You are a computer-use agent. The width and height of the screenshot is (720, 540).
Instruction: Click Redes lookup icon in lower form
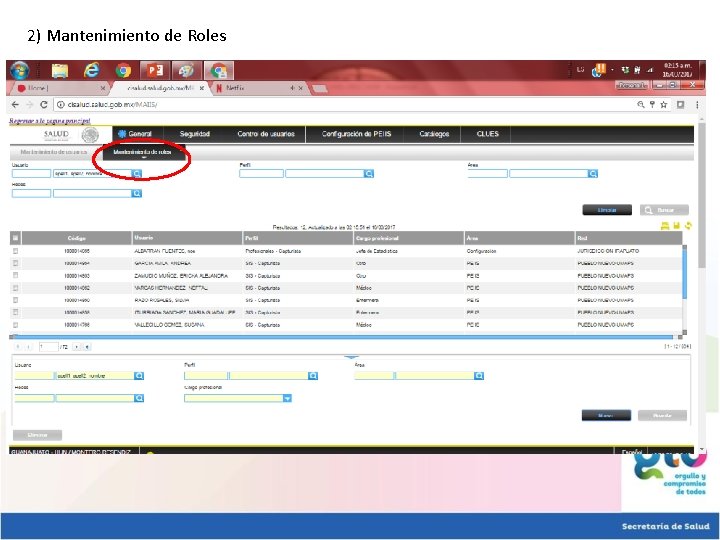[x=139, y=398]
